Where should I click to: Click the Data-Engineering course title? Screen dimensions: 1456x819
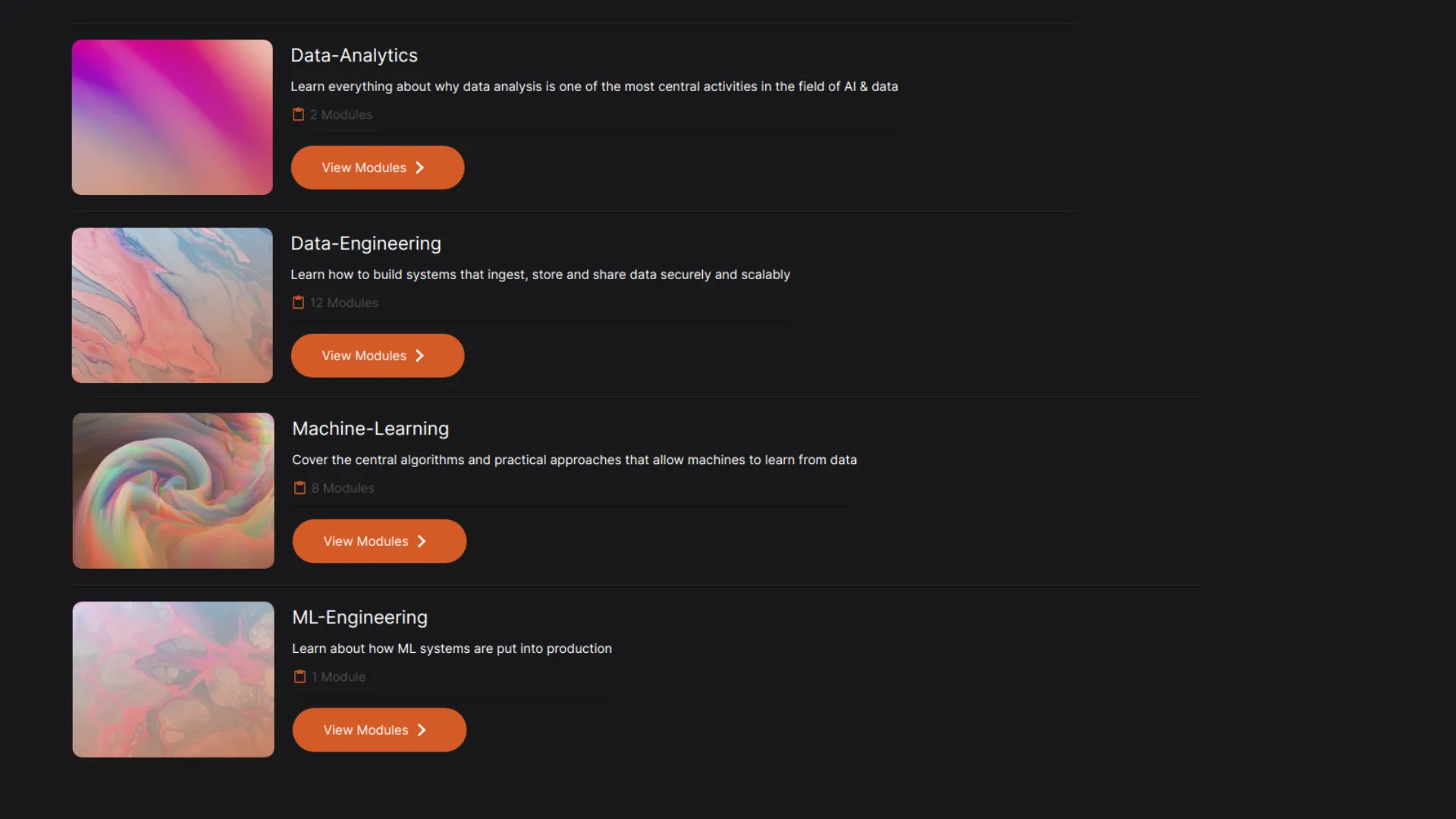pyautogui.click(x=366, y=243)
